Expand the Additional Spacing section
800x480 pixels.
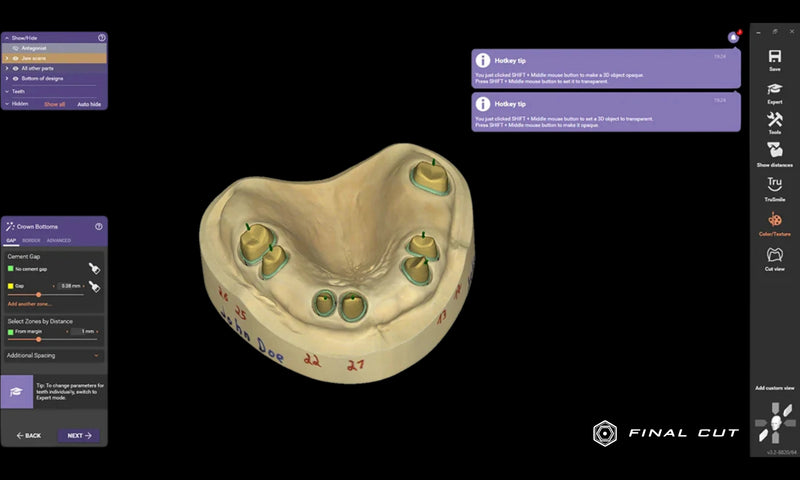pos(96,355)
